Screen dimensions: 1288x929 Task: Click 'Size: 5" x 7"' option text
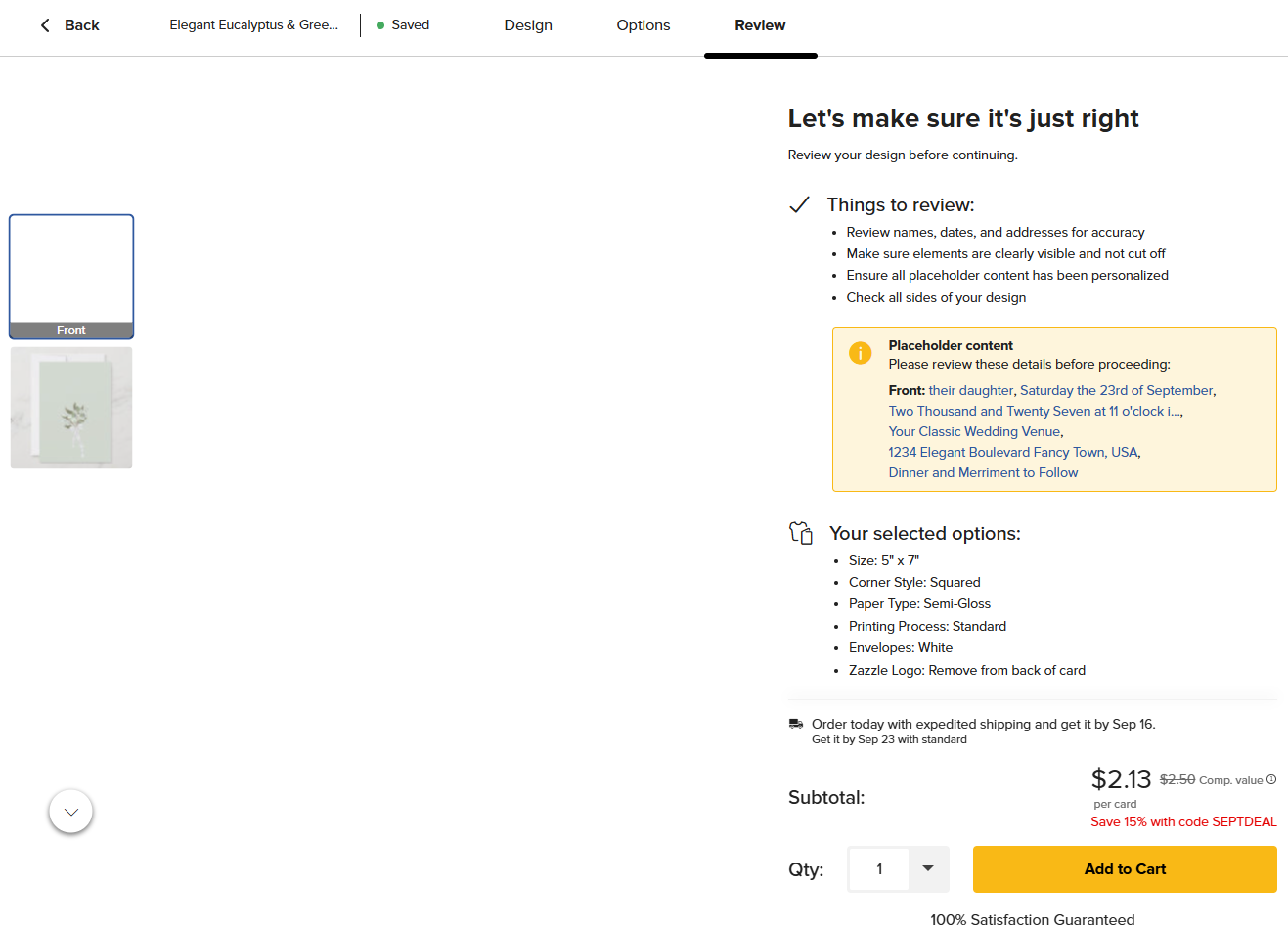[x=884, y=560]
